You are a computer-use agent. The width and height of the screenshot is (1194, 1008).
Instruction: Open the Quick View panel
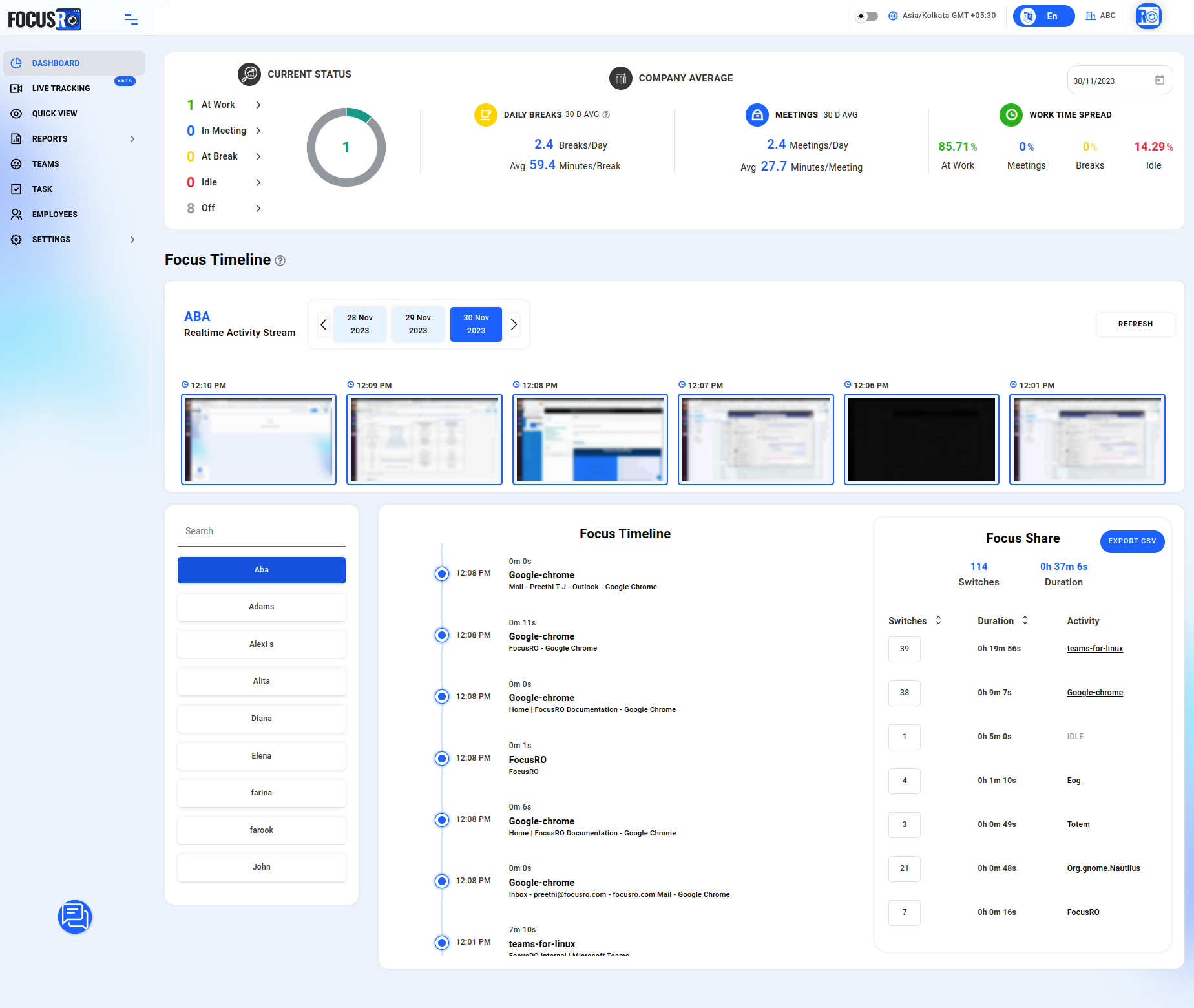click(x=54, y=113)
